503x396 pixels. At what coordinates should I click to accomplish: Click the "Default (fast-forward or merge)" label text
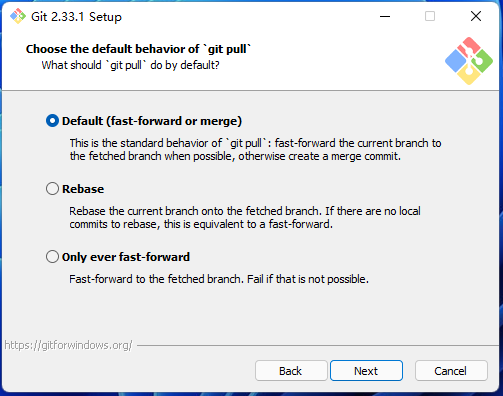coord(152,121)
